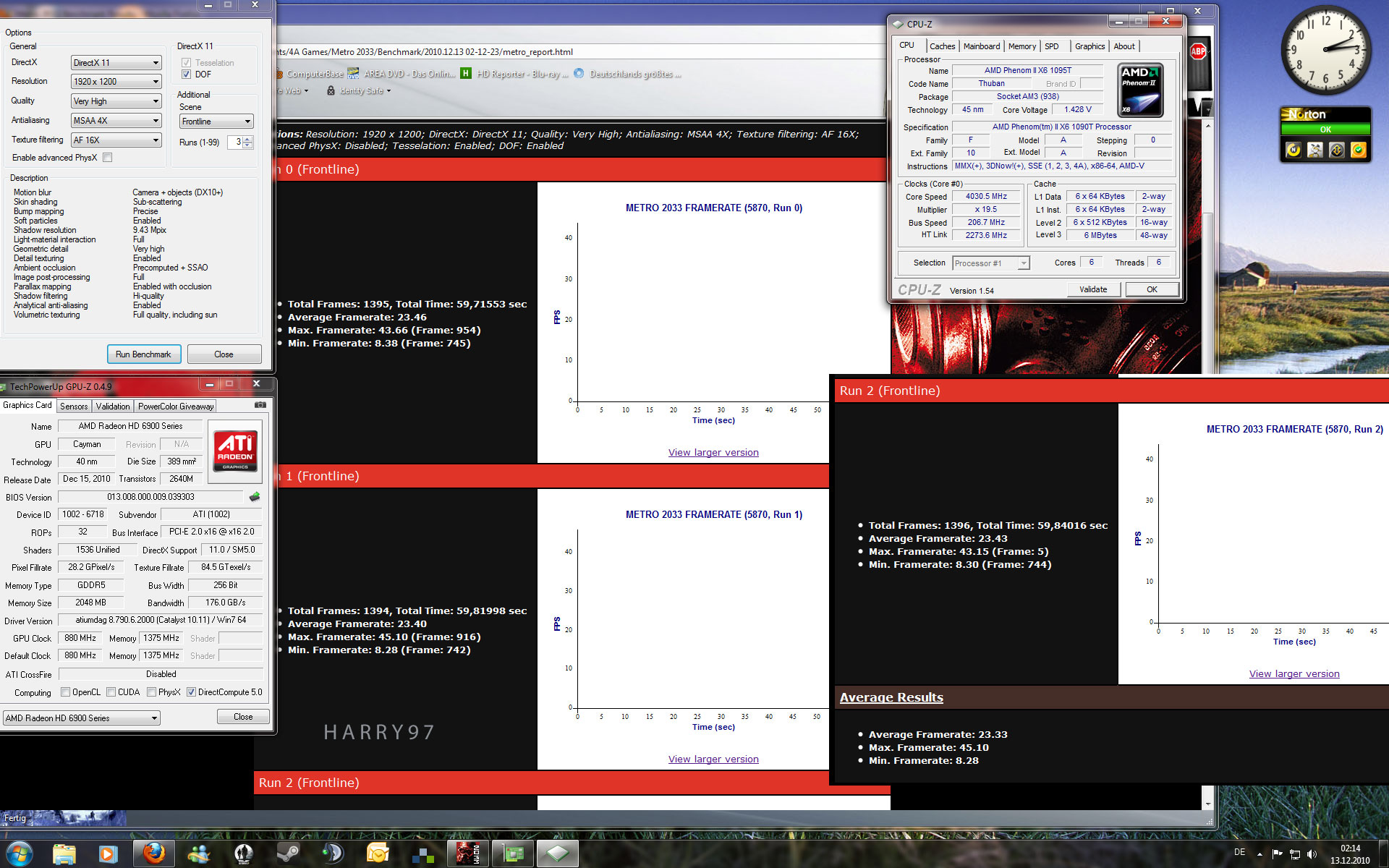
Task: Increase the Runs count stepper
Action: click(248, 139)
